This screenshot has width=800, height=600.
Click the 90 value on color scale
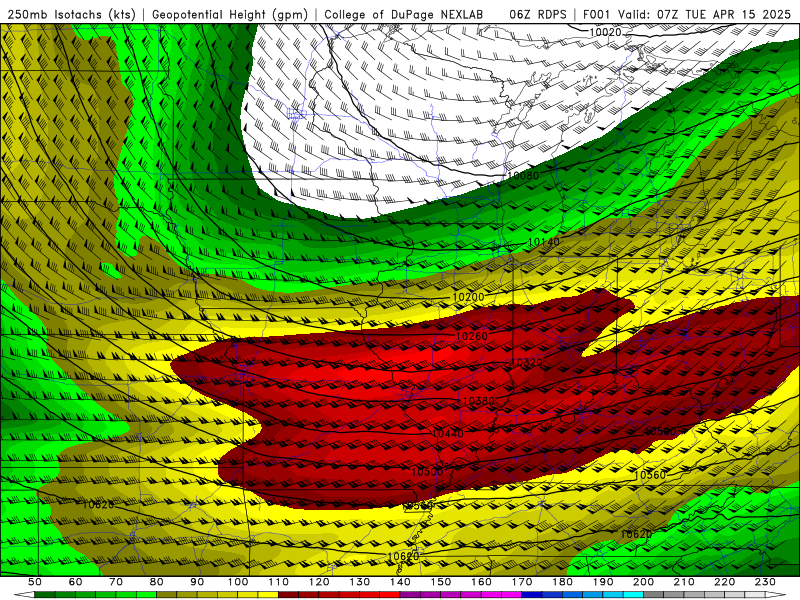point(197,582)
